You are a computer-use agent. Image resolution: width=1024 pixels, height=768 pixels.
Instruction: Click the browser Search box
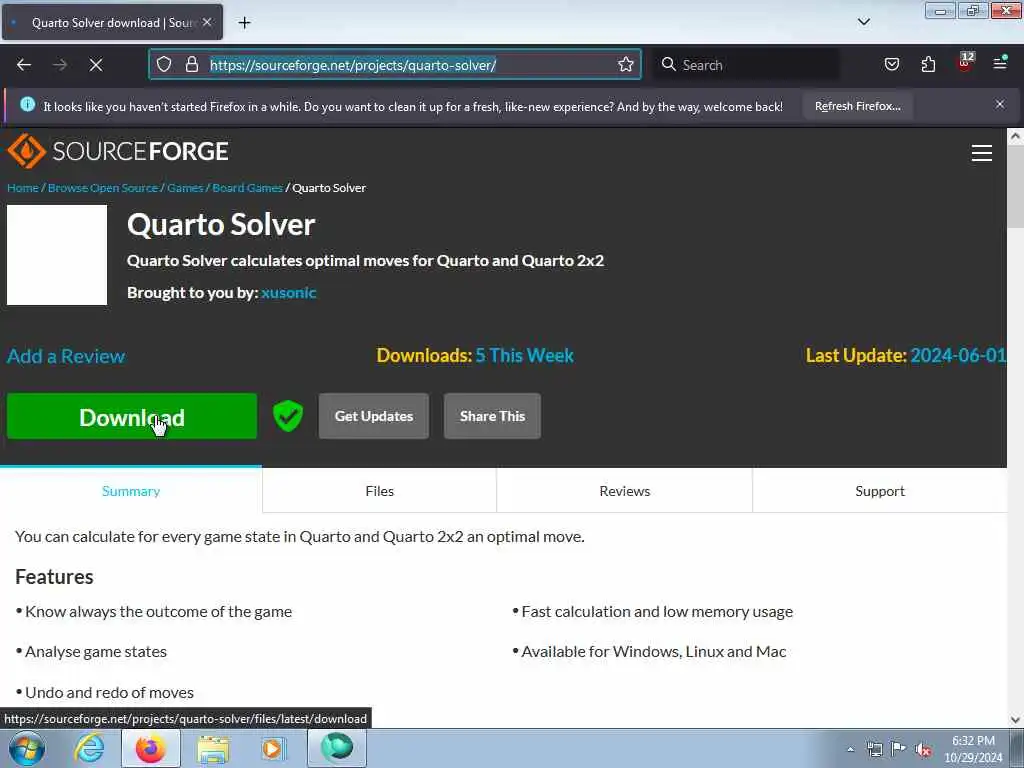(x=746, y=65)
